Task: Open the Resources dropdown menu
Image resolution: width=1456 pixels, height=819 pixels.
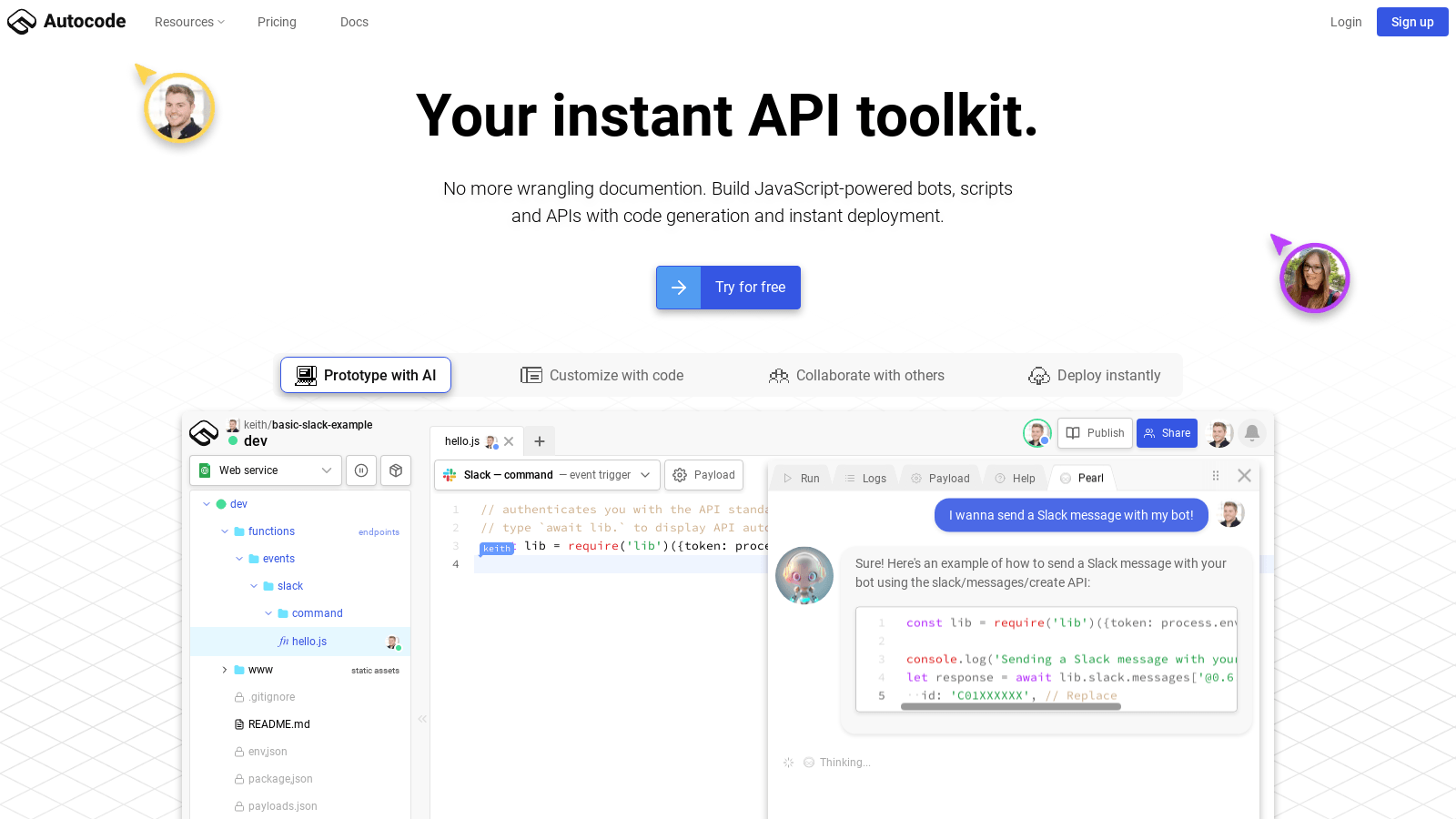Action: [x=189, y=22]
